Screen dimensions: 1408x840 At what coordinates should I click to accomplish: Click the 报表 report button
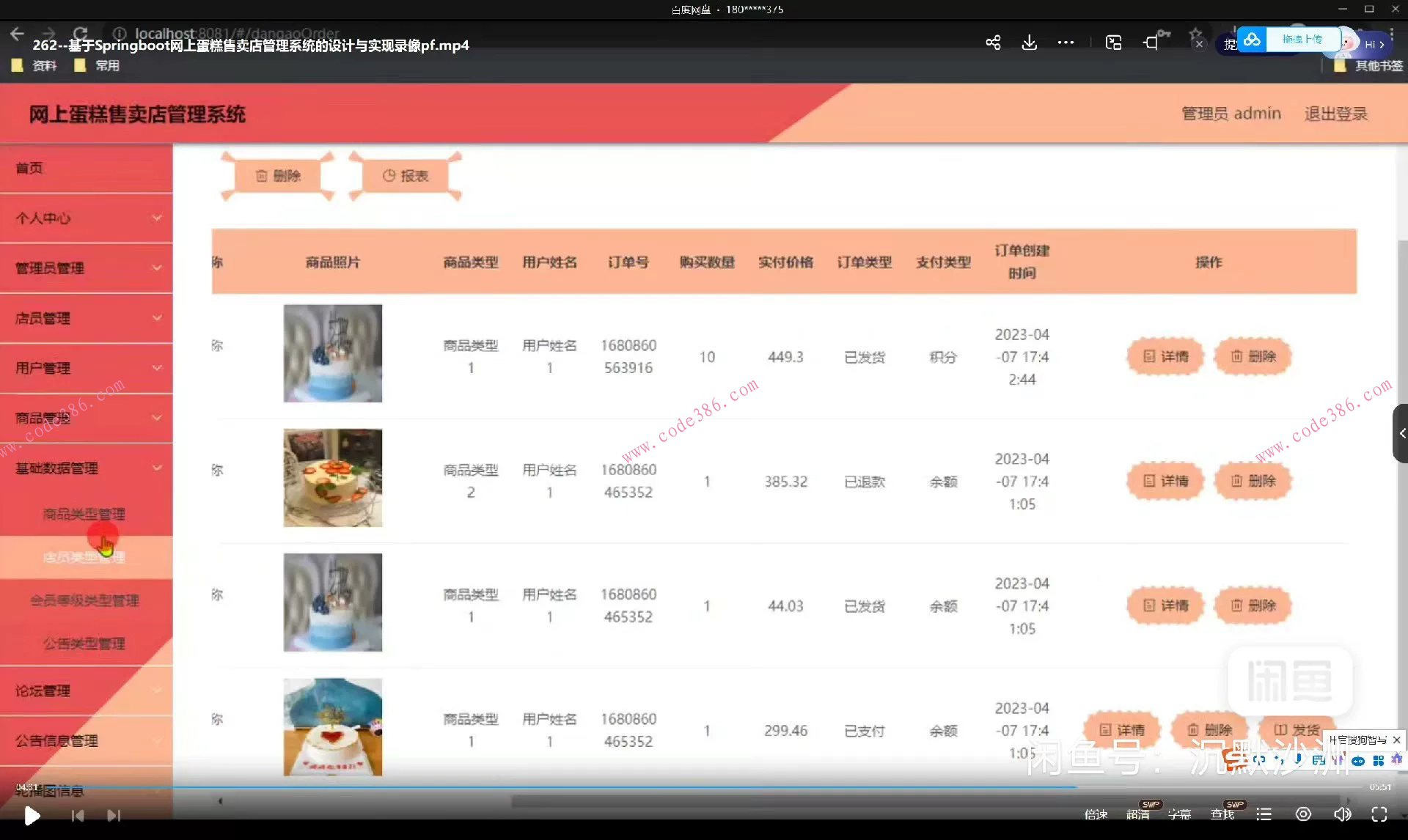click(406, 175)
